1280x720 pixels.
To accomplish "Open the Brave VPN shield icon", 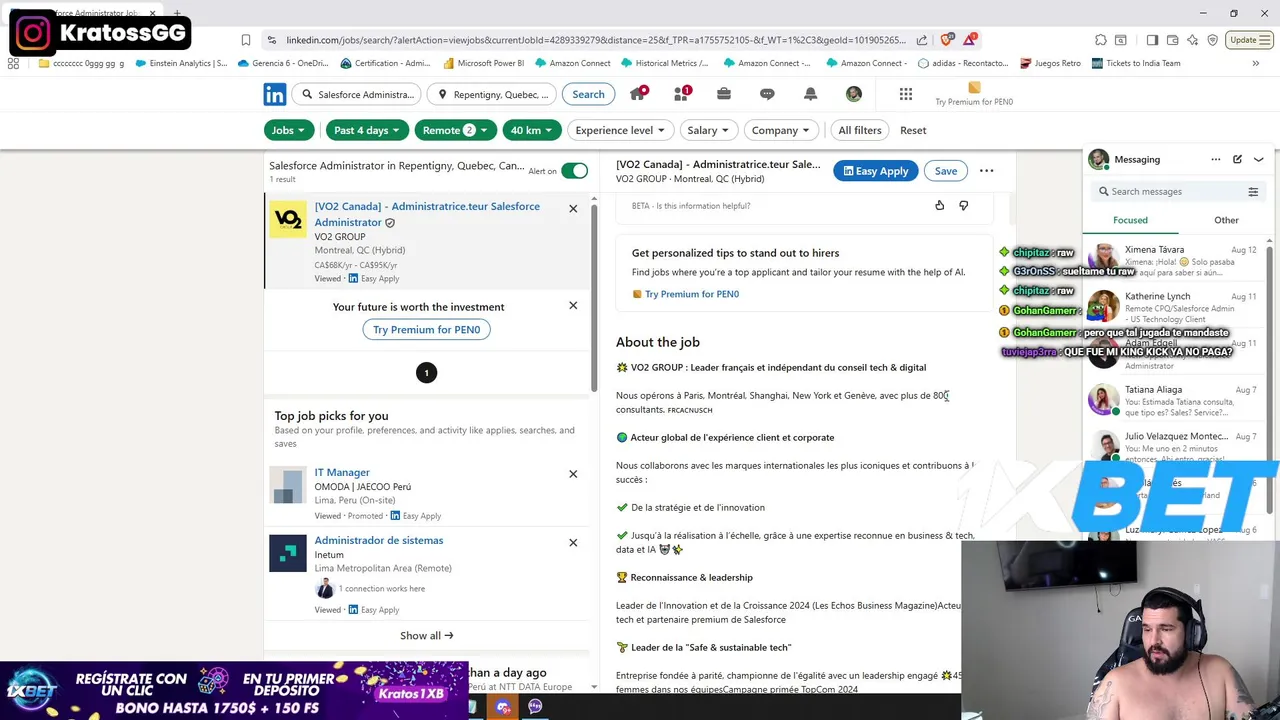I will click(1212, 40).
